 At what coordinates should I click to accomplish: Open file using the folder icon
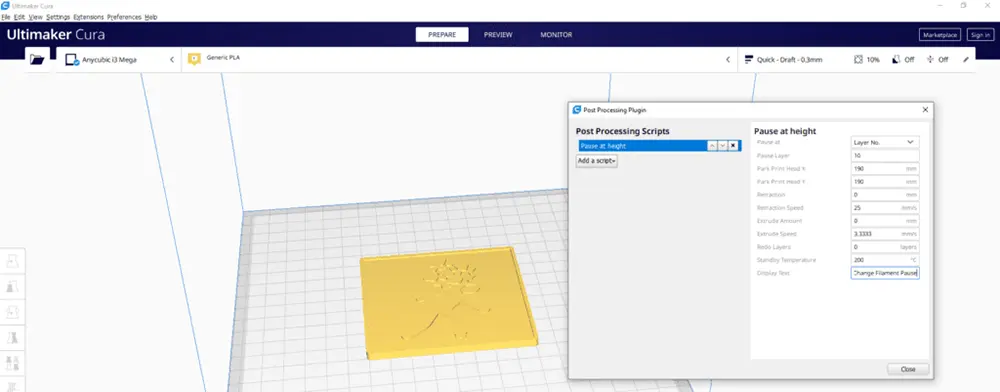(37, 59)
